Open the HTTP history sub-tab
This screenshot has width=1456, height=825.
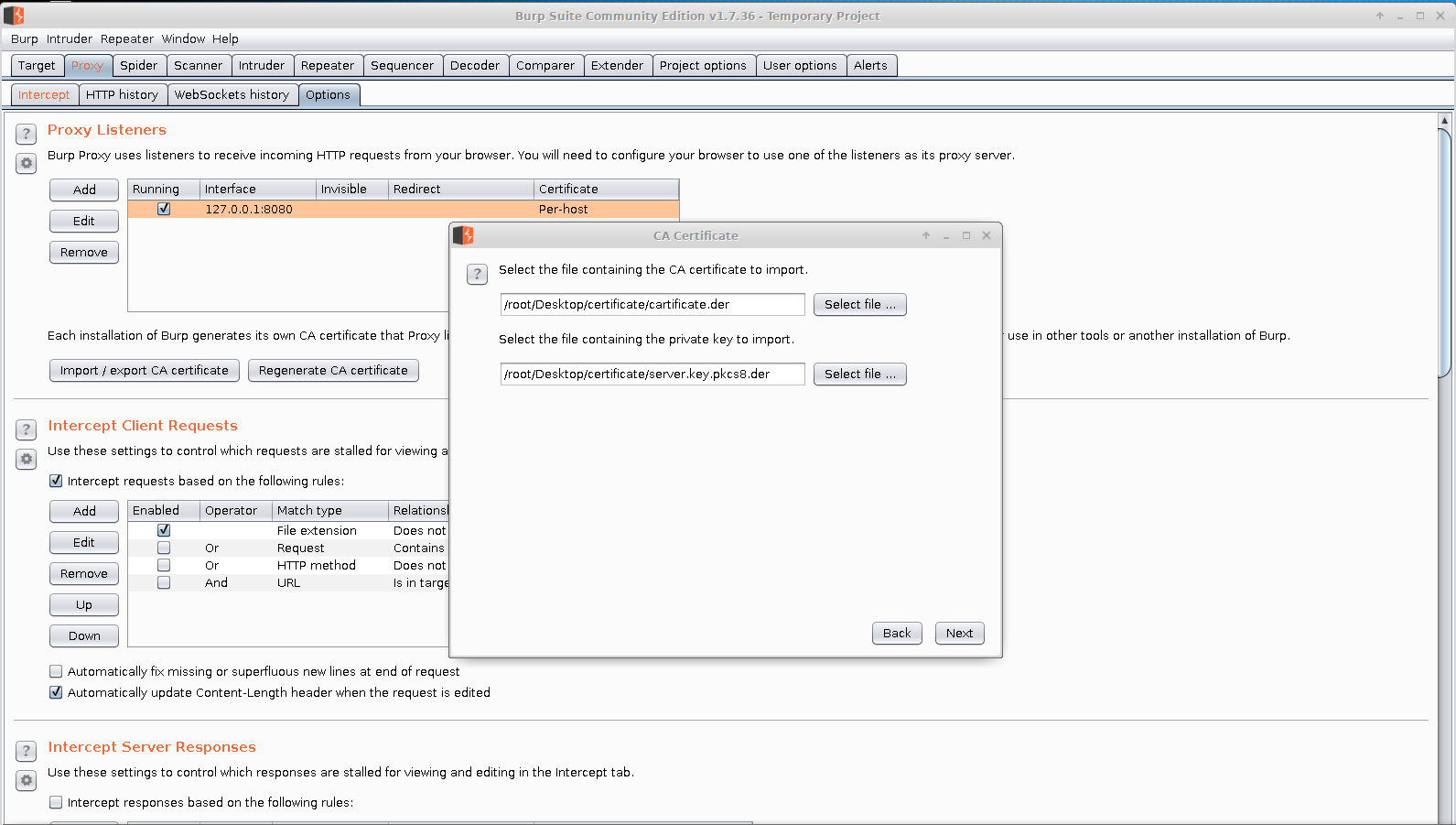pyautogui.click(x=123, y=94)
